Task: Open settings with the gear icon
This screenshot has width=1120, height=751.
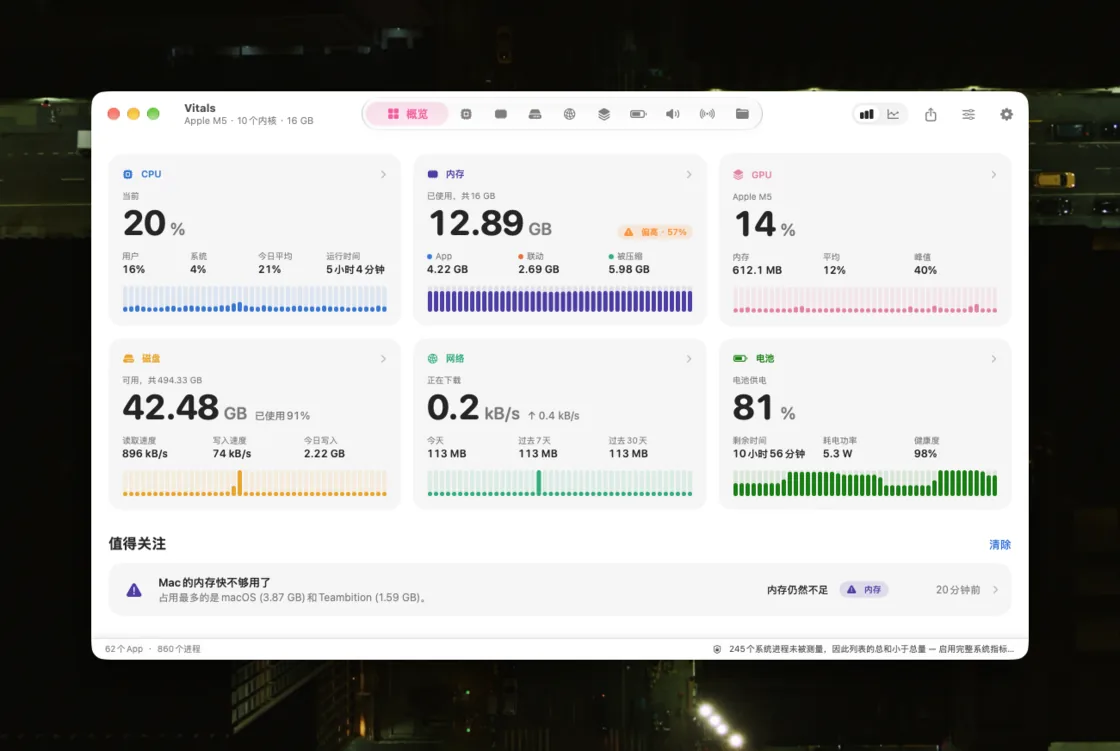Action: [x=1006, y=114]
